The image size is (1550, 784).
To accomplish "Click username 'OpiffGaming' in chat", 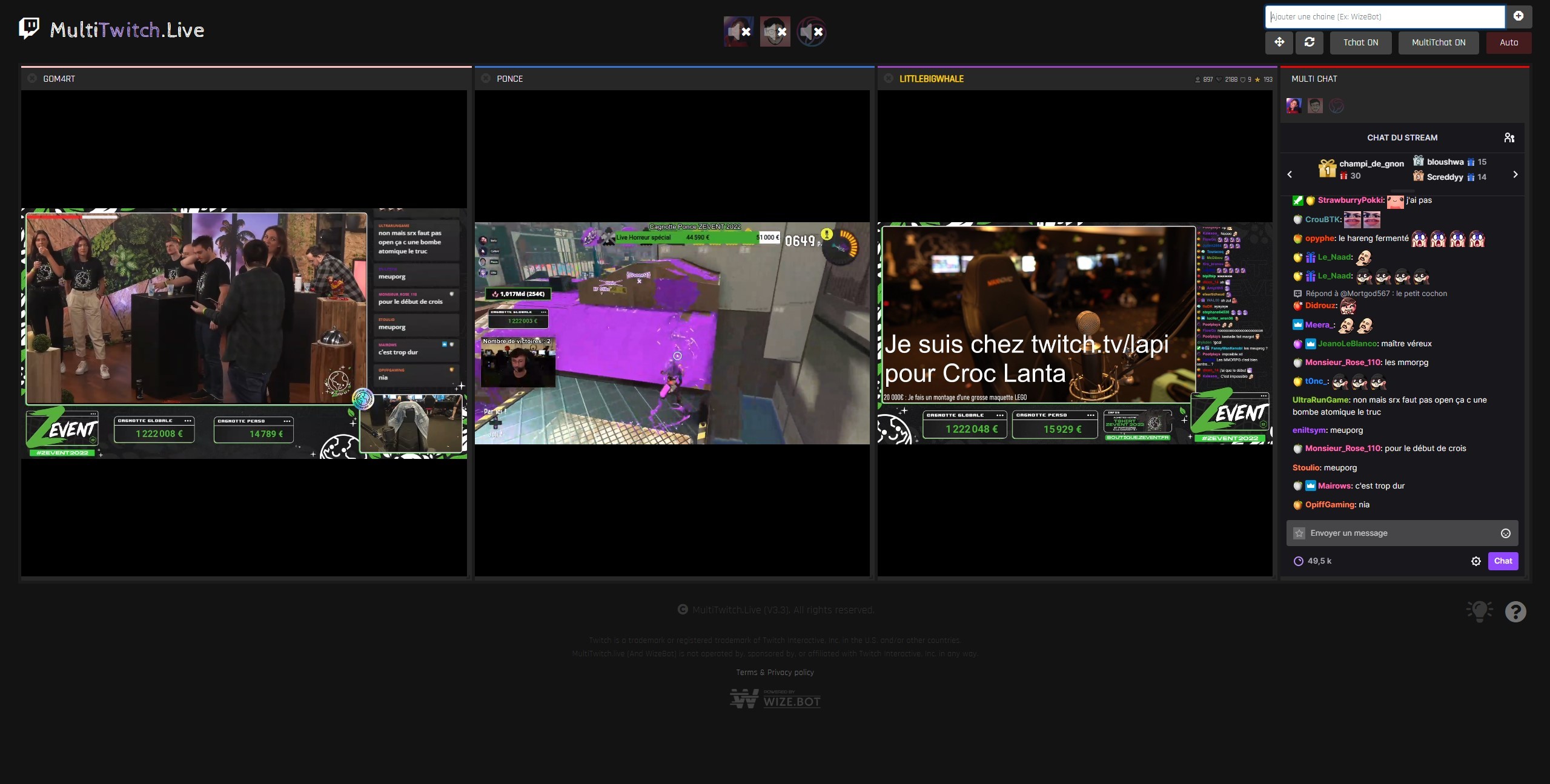I will (1330, 504).
